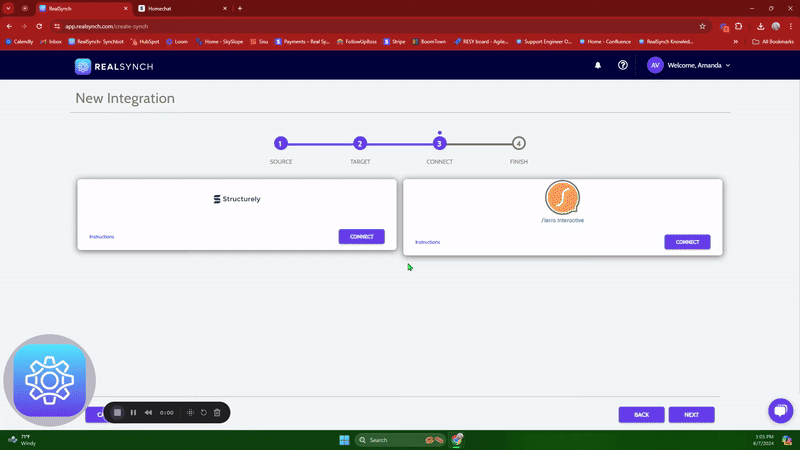Jump to step 4 Finish
Screen dimensions: 800x450
click(x=518, y=143)
